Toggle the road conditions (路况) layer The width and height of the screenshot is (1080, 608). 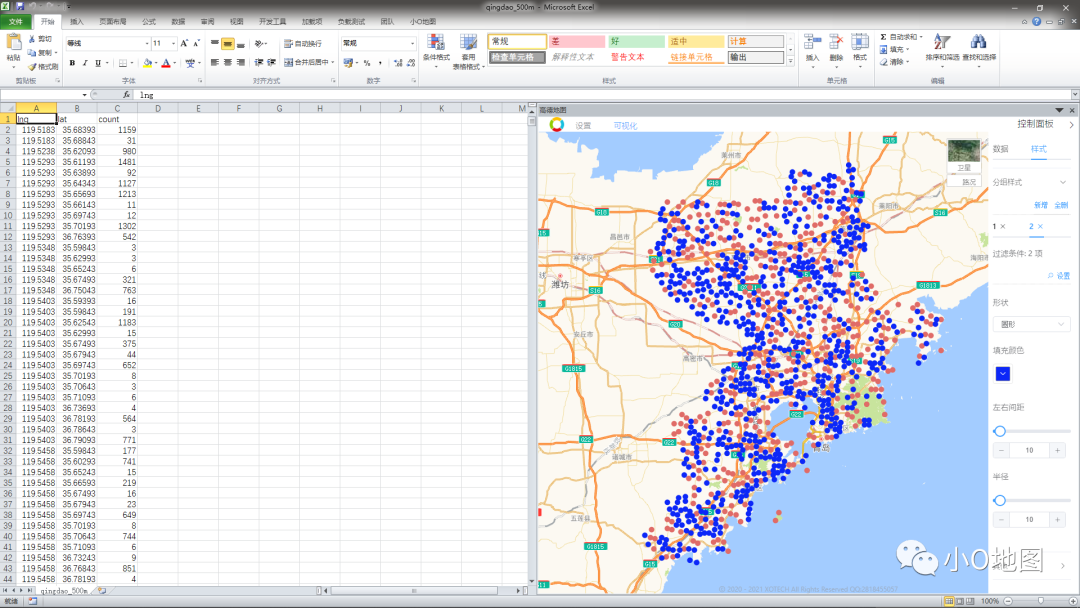point(968,182)
